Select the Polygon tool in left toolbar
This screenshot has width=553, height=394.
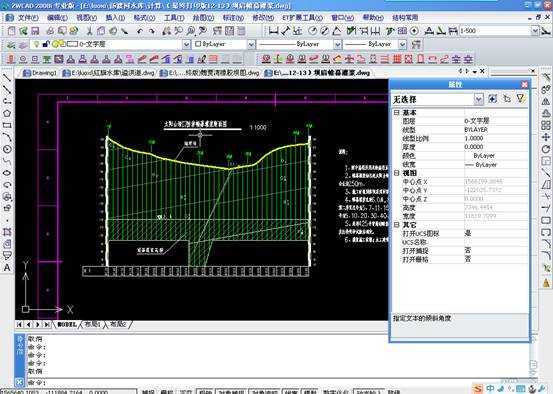[x=7, y=113]
